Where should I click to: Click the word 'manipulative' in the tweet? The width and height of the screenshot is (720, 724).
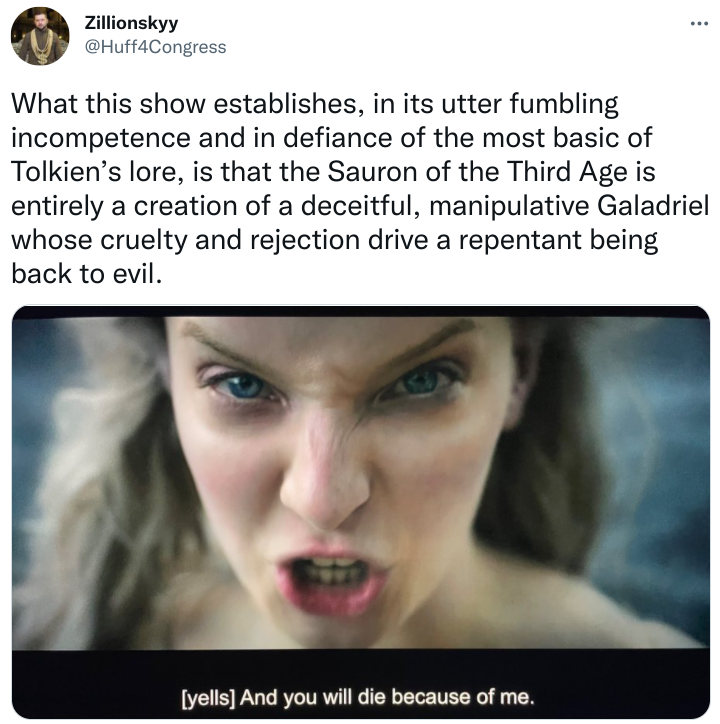click(509, 206)
